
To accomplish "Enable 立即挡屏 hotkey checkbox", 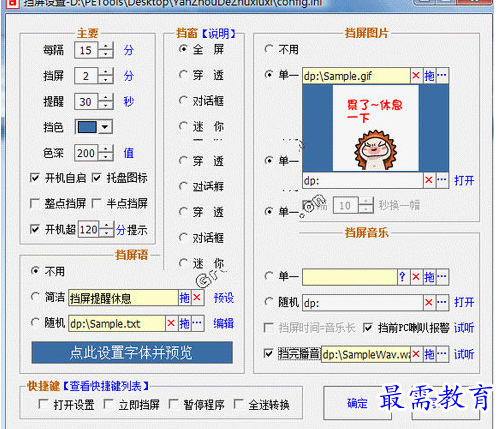I will point(108,404).
